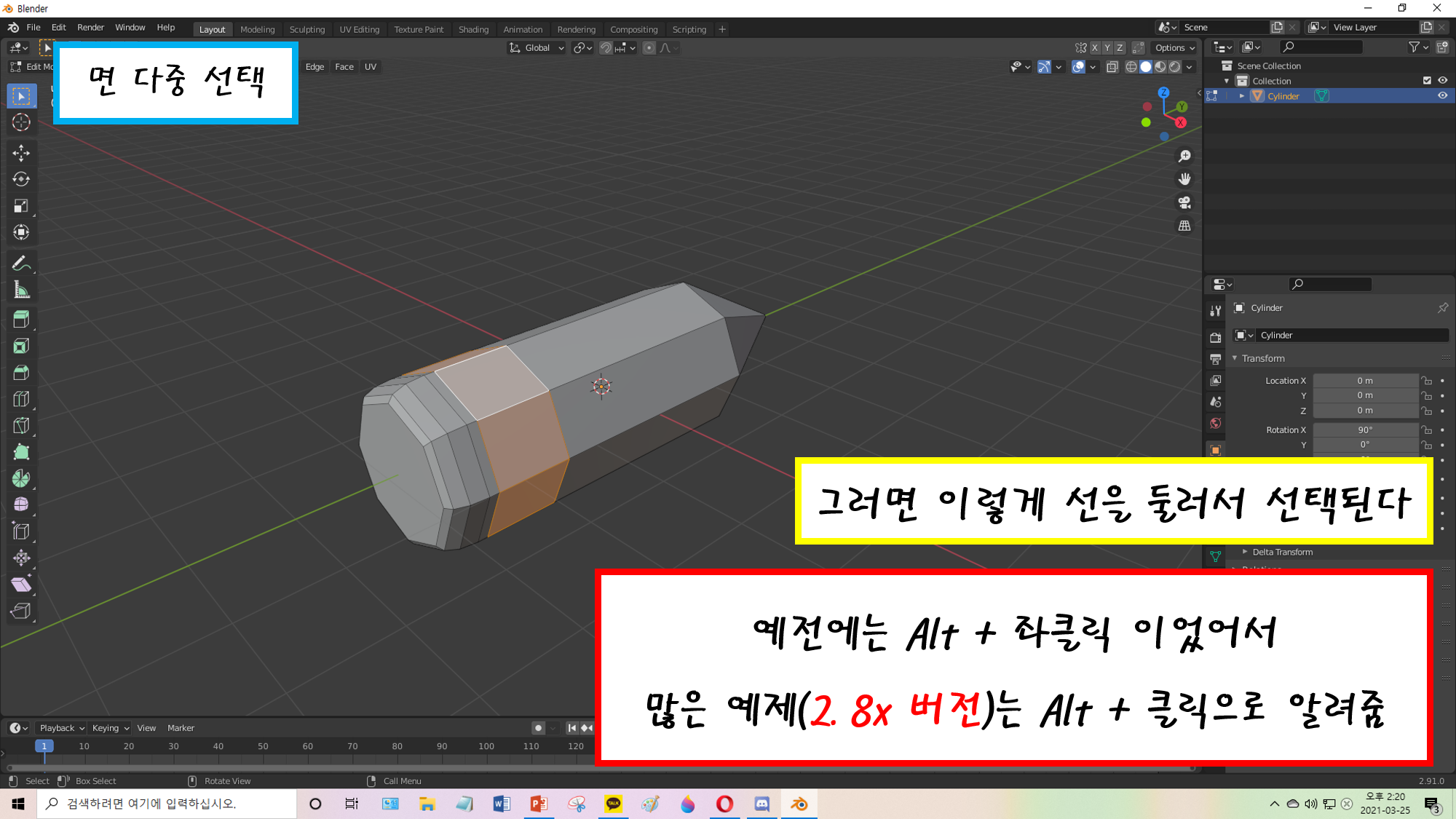1456x819 pixels.
Task: Open the Global orientation dropdown
Action: tap(537, 48)
